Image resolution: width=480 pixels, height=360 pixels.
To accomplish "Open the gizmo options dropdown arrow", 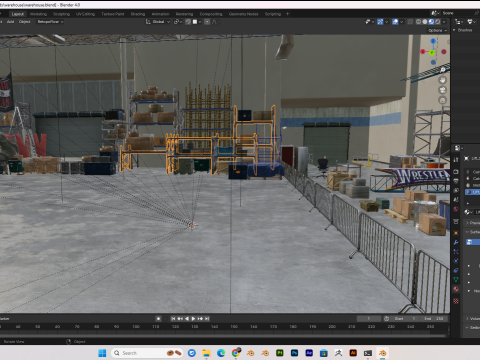I will (386, 22).
